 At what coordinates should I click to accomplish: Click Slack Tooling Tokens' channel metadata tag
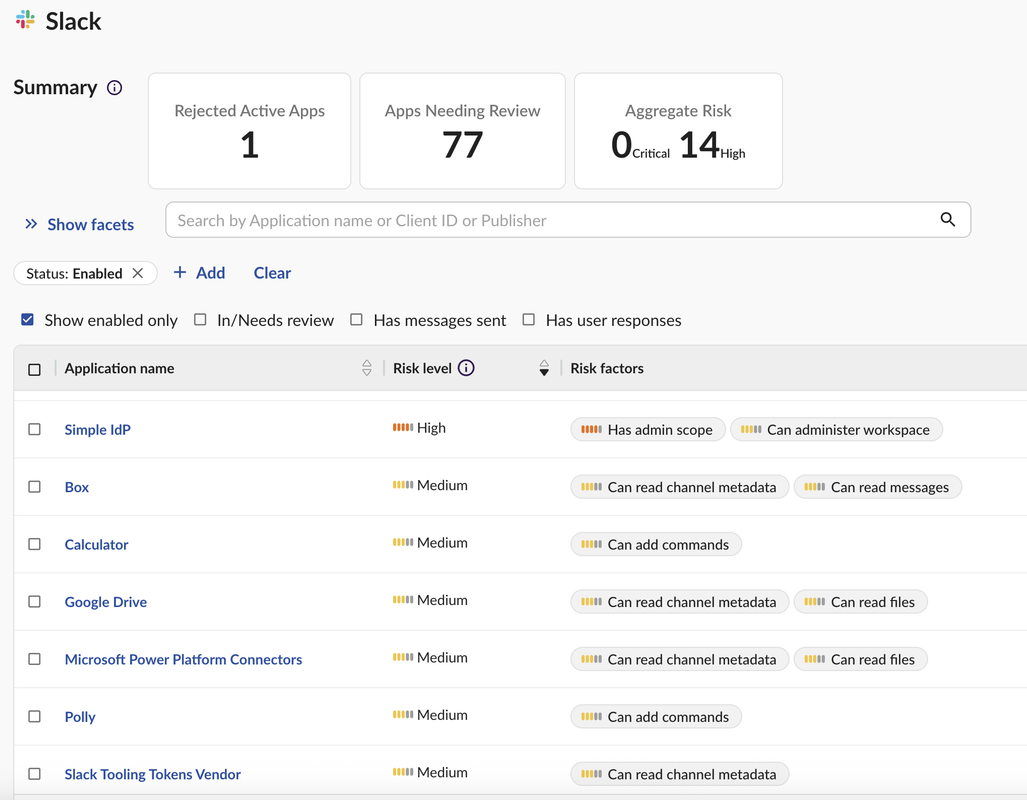point(680,774)
